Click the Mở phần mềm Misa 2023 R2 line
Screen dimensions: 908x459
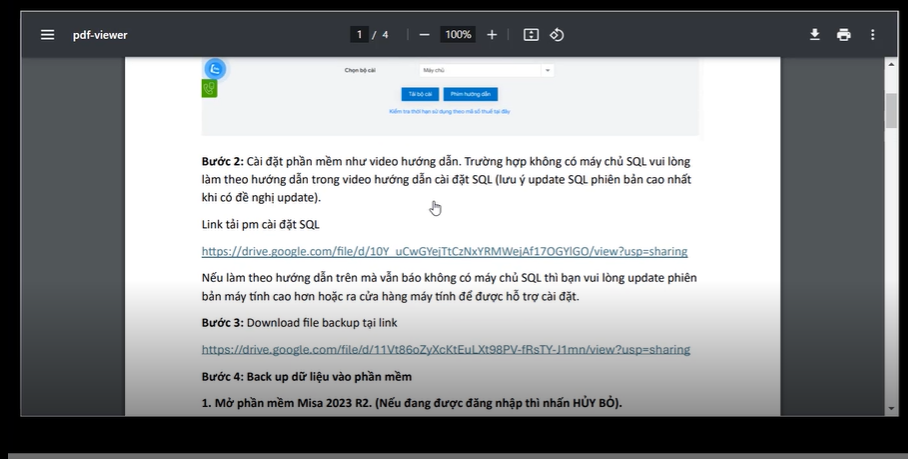(x=412, y=403)
